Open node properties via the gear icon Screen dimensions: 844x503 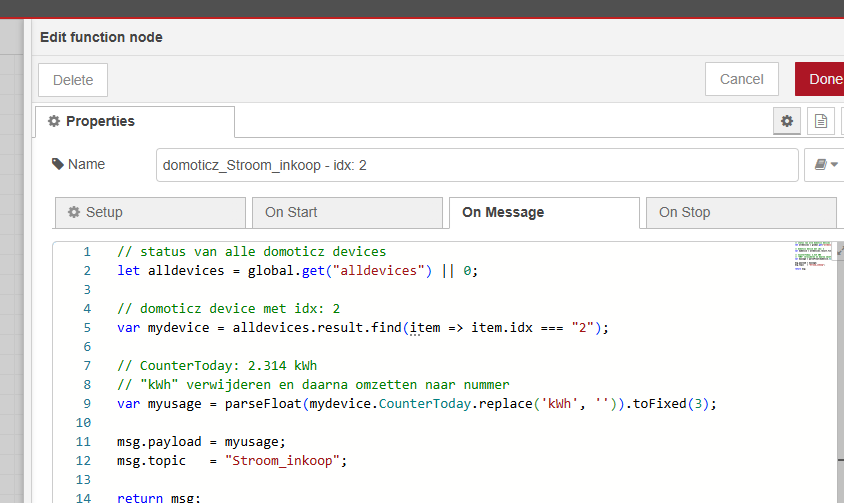(x=787, y=121)
